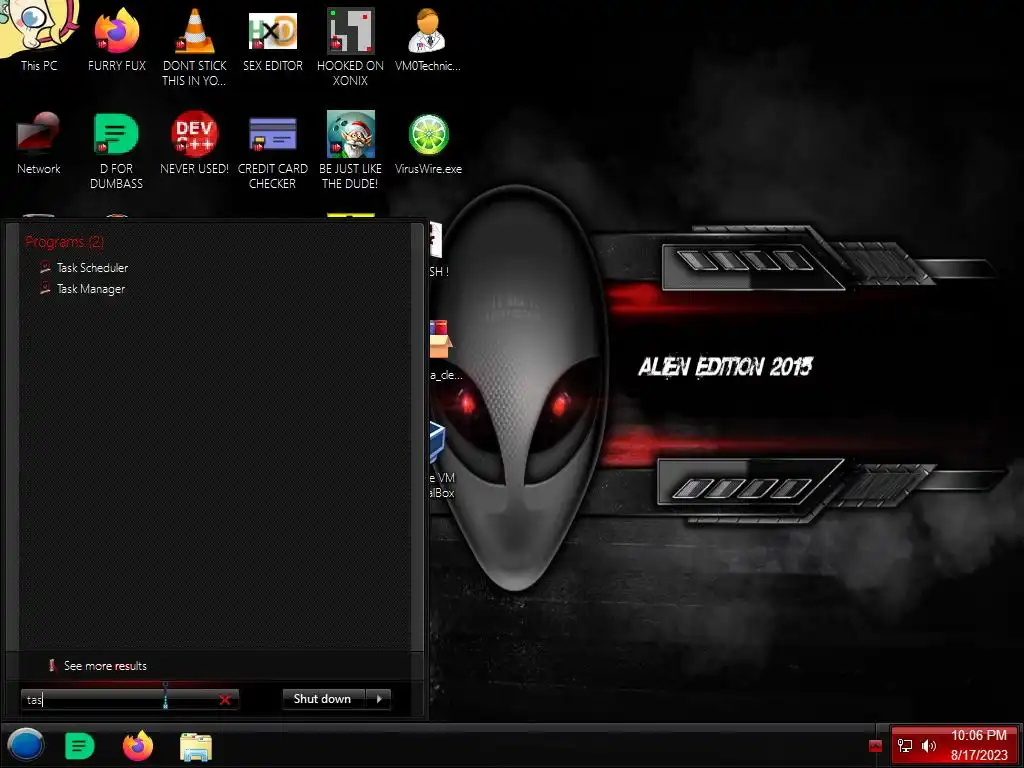Click the Shut down button

(323, 699)
